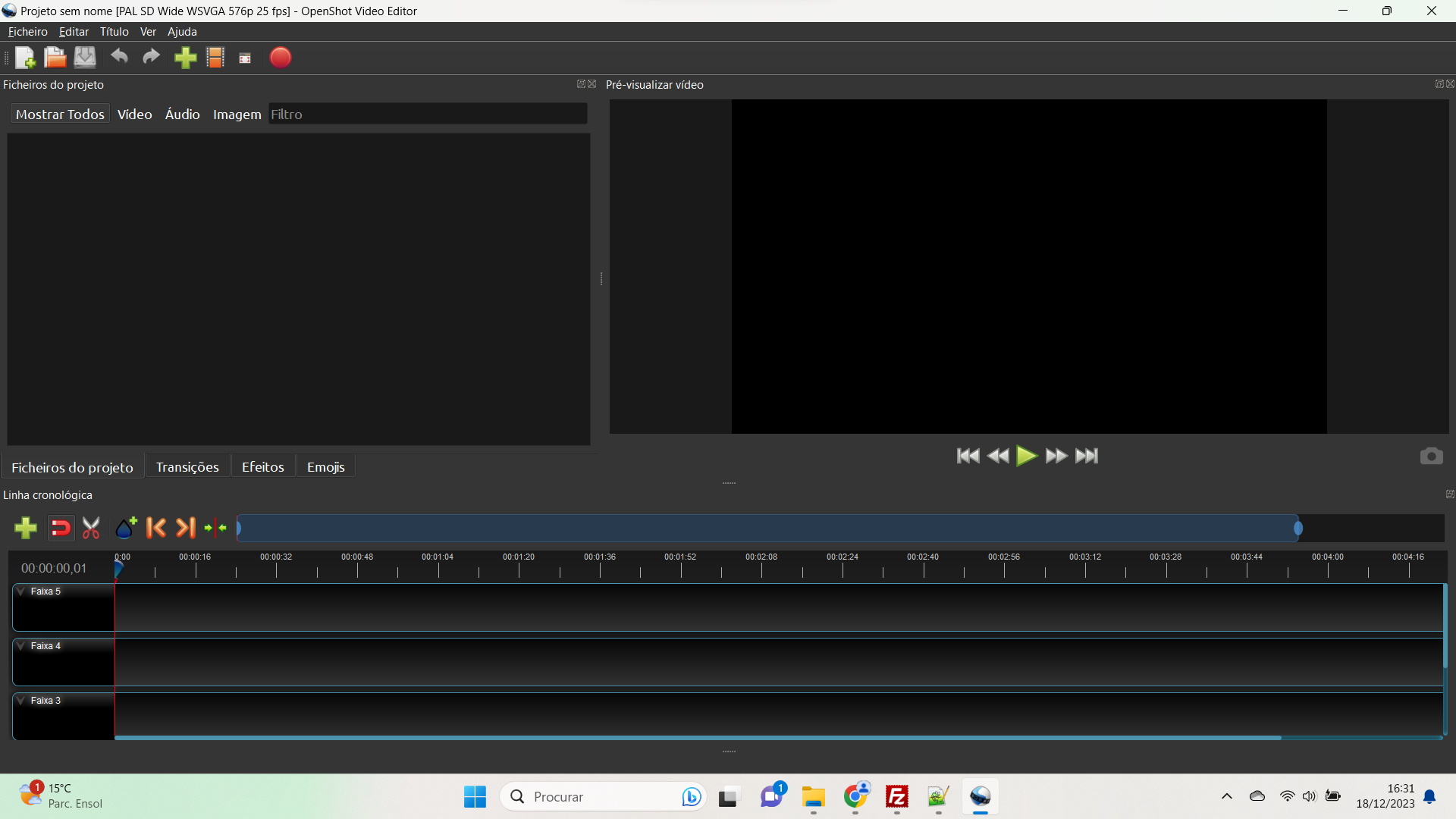Save the project with the toolbar icon
The width and height of the screenshot is (1456, 819).
coord(85,58)
